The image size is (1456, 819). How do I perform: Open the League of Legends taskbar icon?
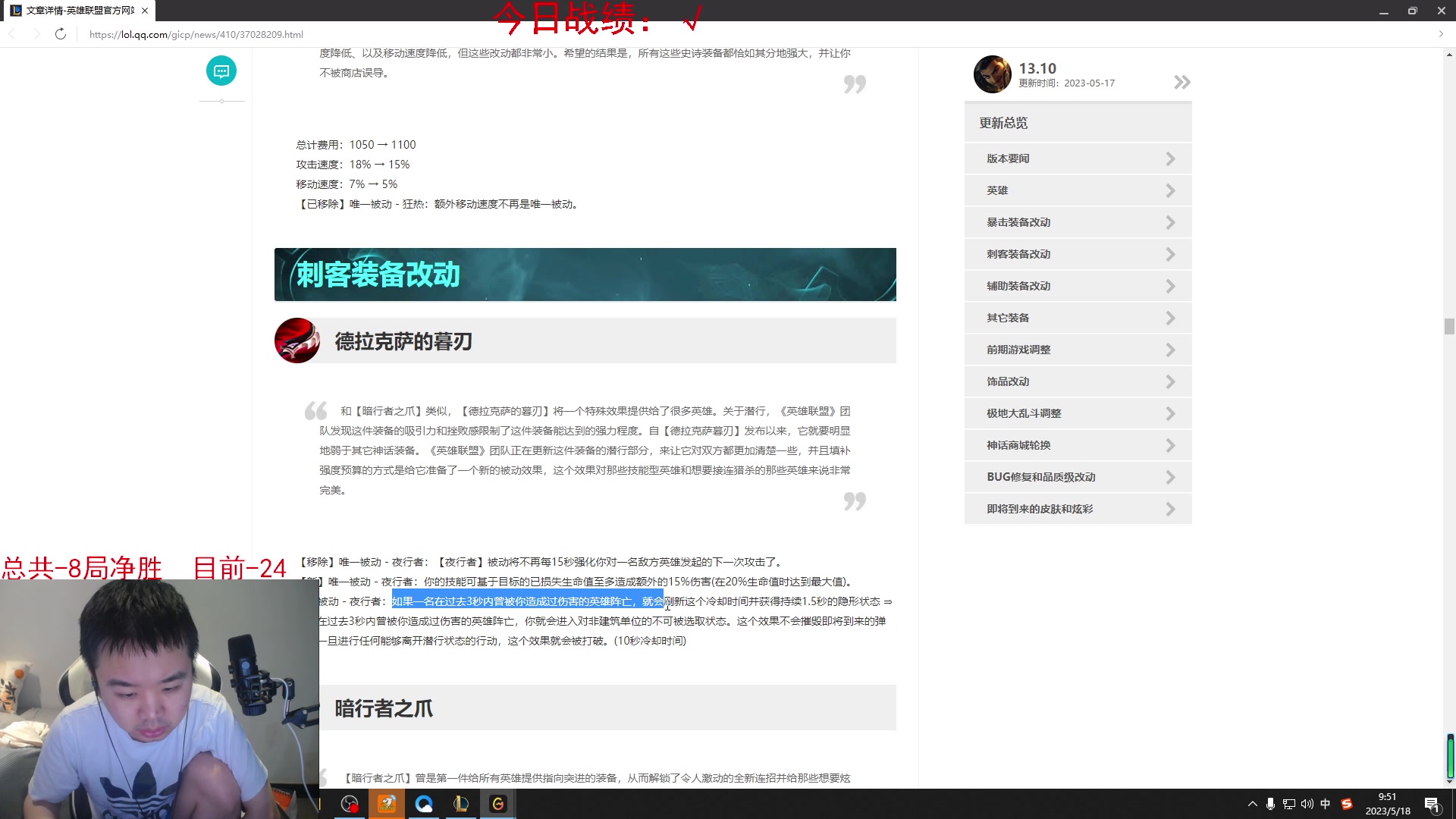tap(461, 804)
